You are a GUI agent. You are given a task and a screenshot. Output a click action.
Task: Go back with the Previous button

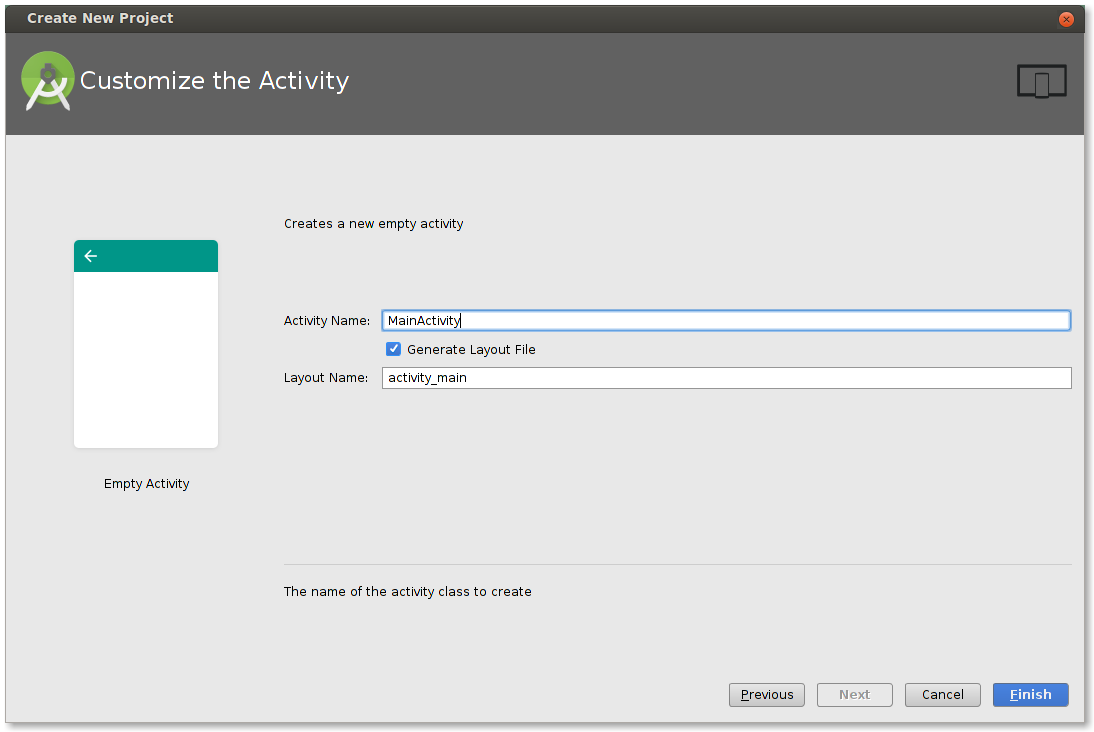(767, 694)
